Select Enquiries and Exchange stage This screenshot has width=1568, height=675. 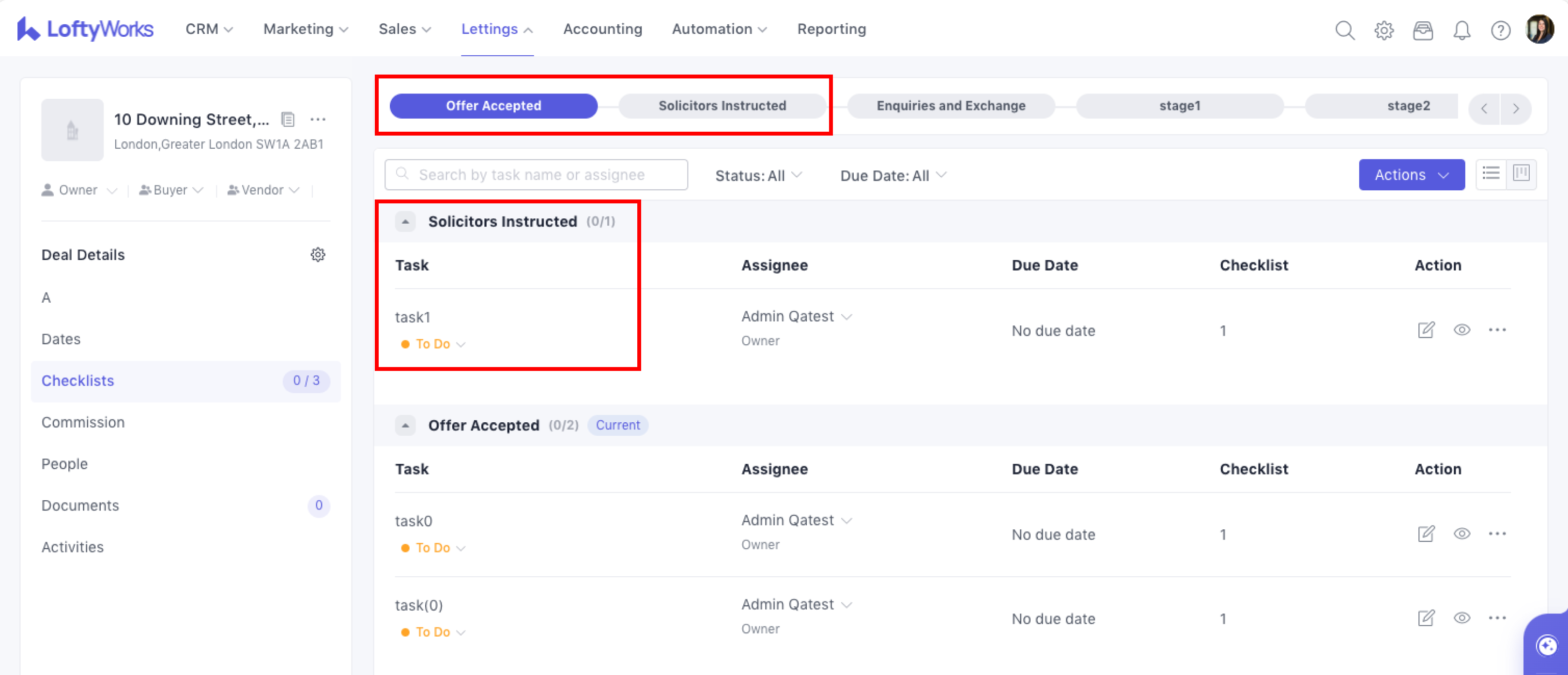click(x=950, y=106)
